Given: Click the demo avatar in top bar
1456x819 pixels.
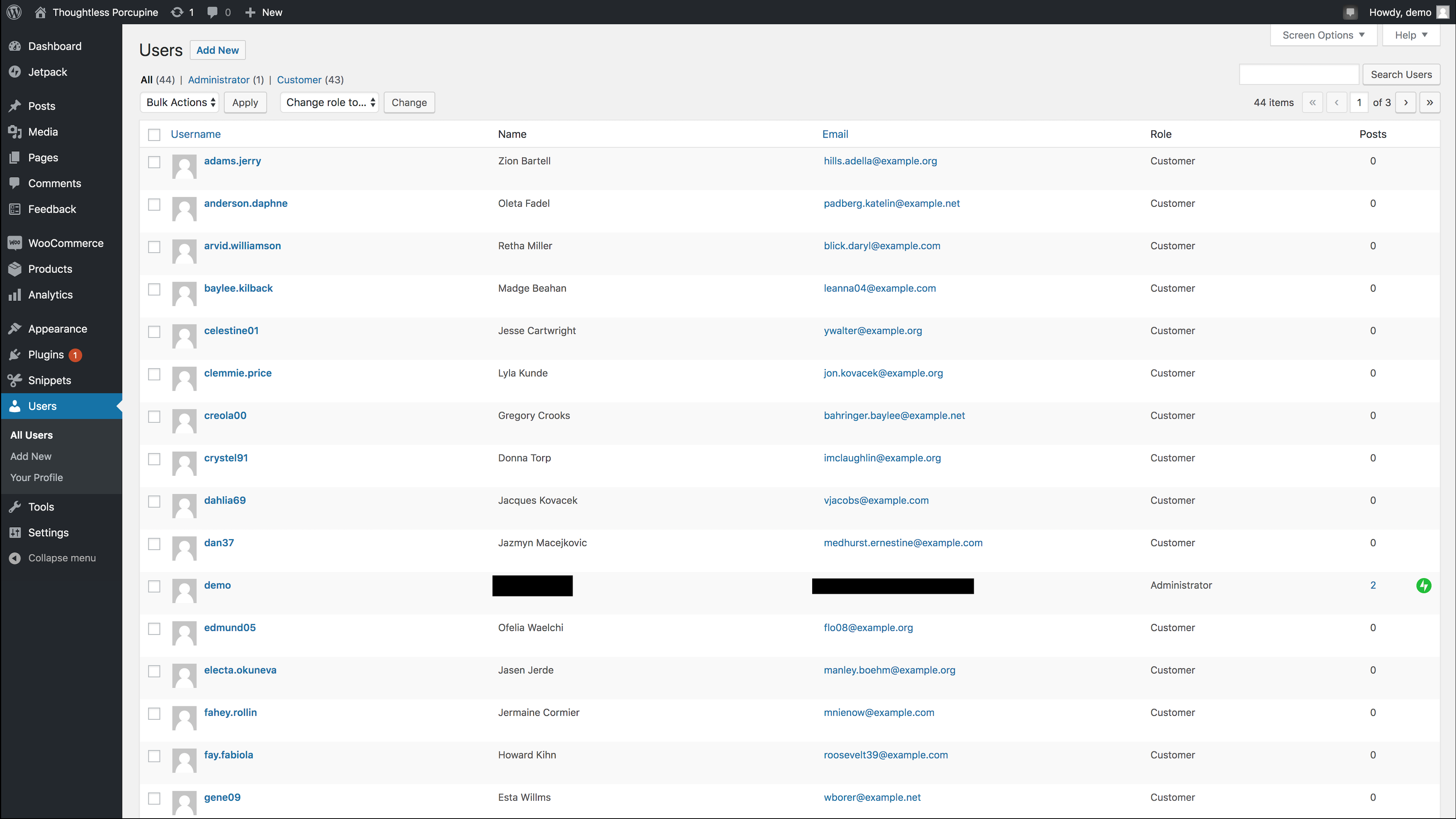Looking at the screenshot, I should 1443,12.
